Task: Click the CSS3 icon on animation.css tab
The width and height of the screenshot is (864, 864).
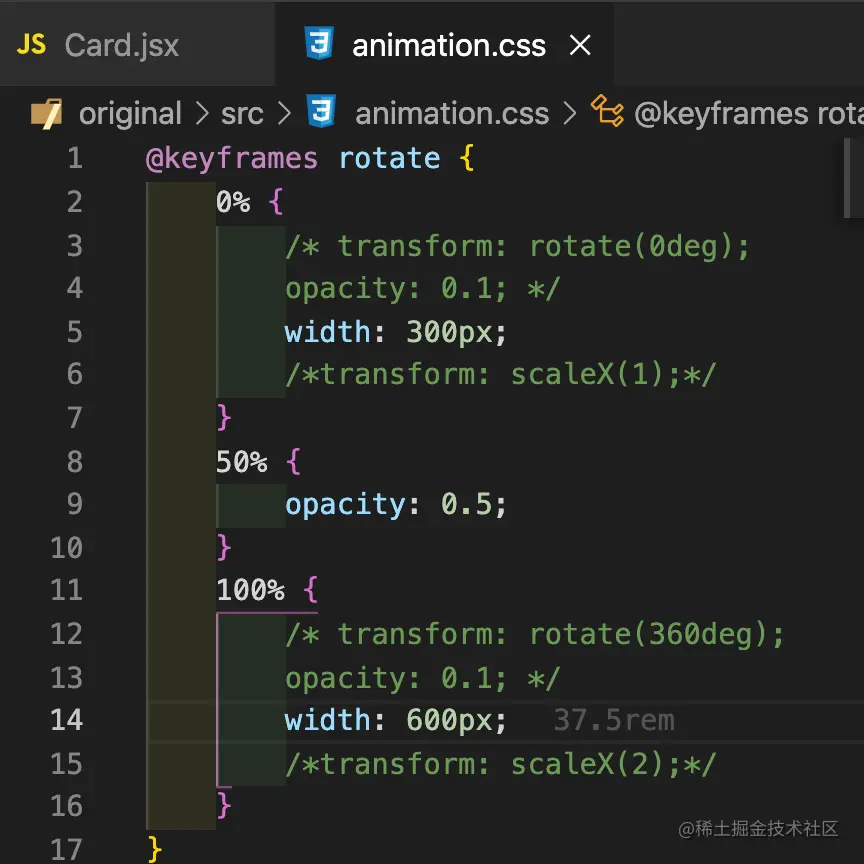Action: click(x=321, y=45)
